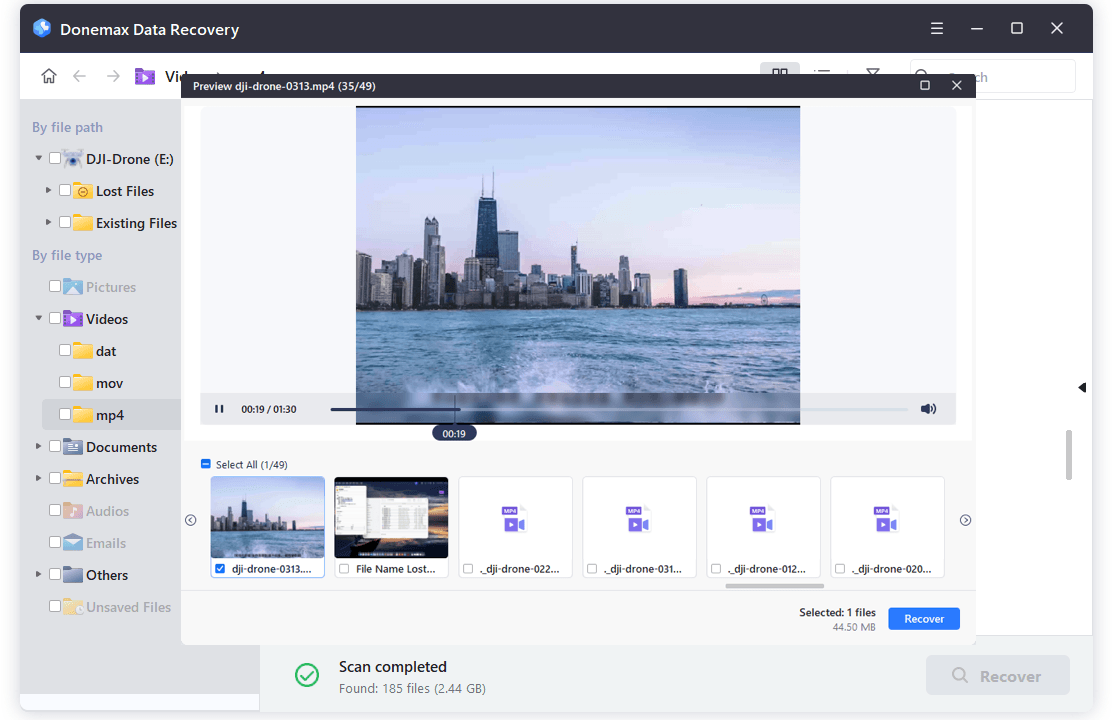Image resolution: width=1113 pixels, height=720 pixels.
Task: Expand the Documents tree node
Action: [37, 446]
